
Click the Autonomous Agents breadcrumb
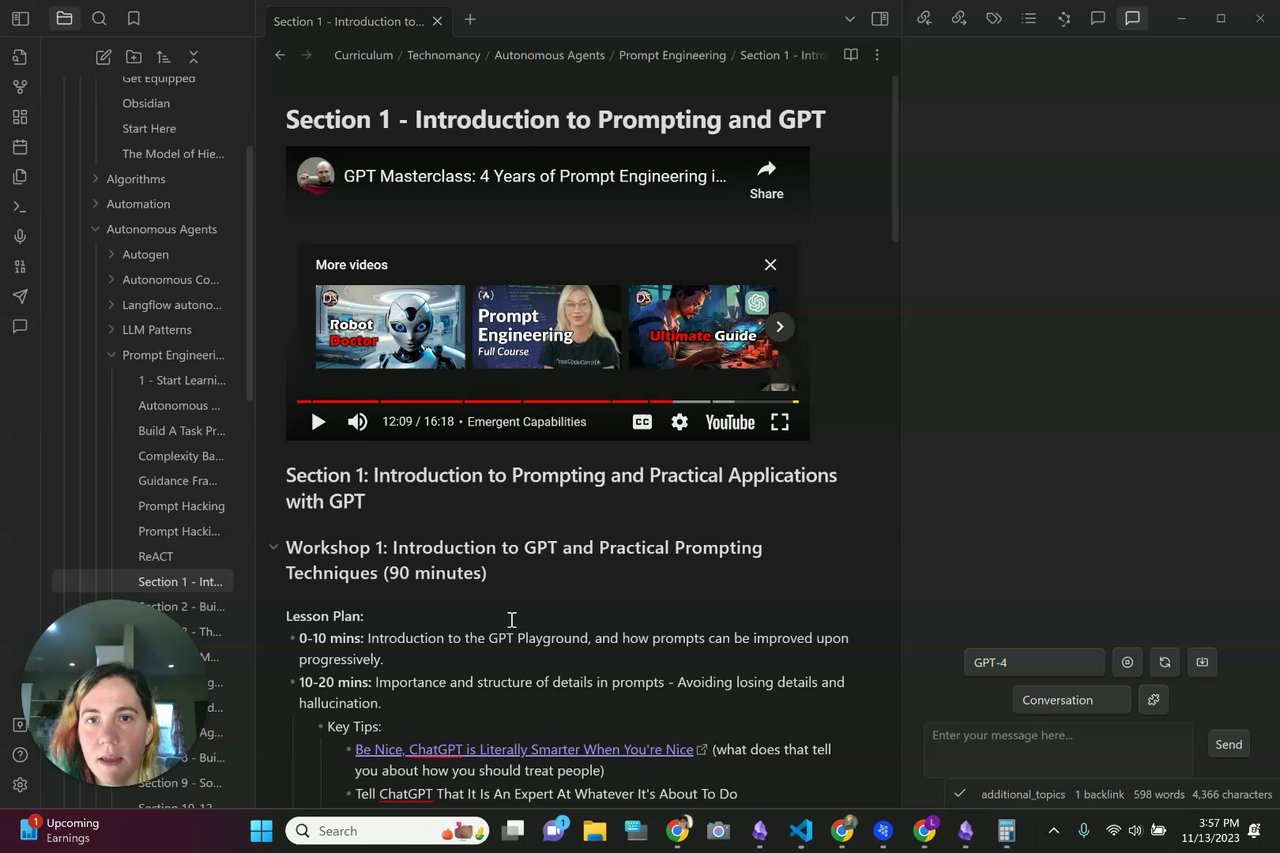click(x=550, y=55)
